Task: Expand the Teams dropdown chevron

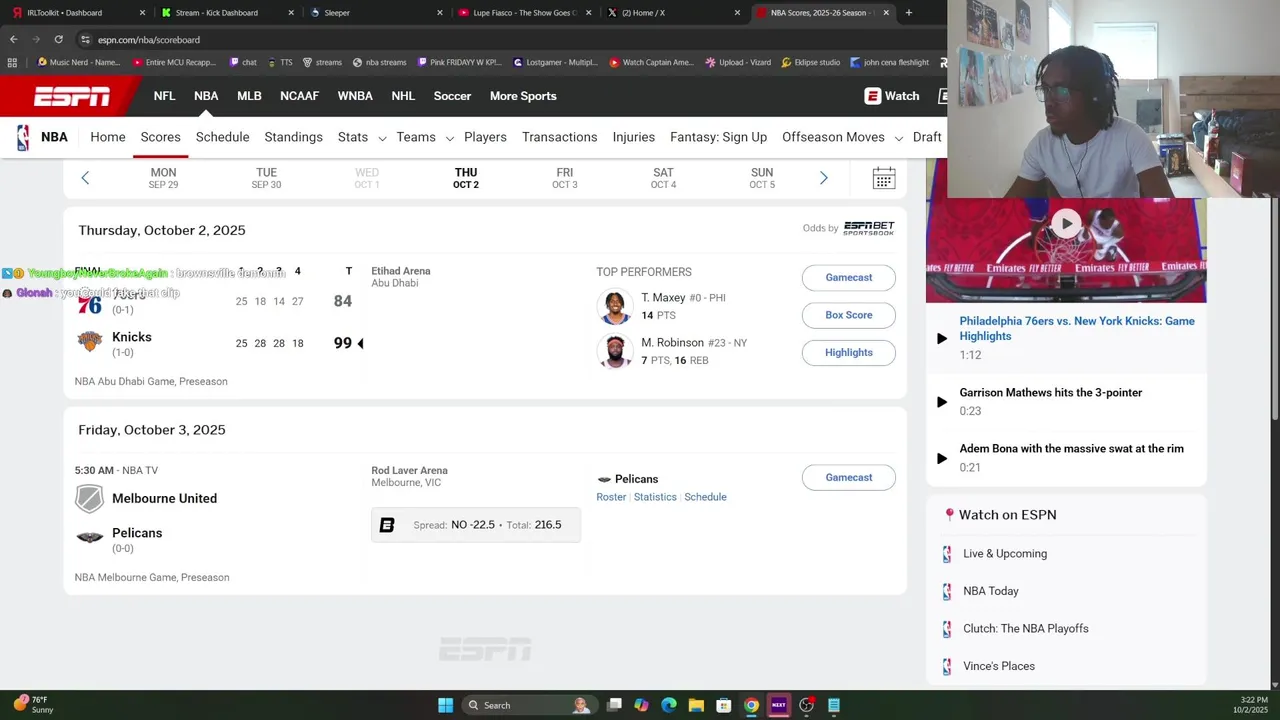Action: [449, 138]
